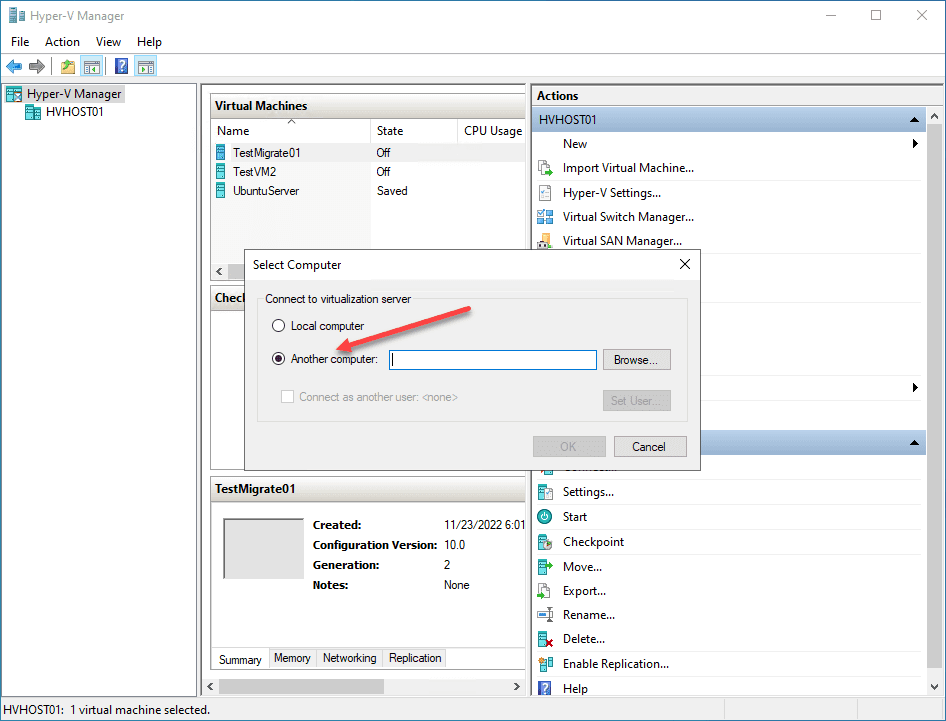Click the HVHOST01 server icon in tree
The image size is (946, 721).
[x=33, y=112]
